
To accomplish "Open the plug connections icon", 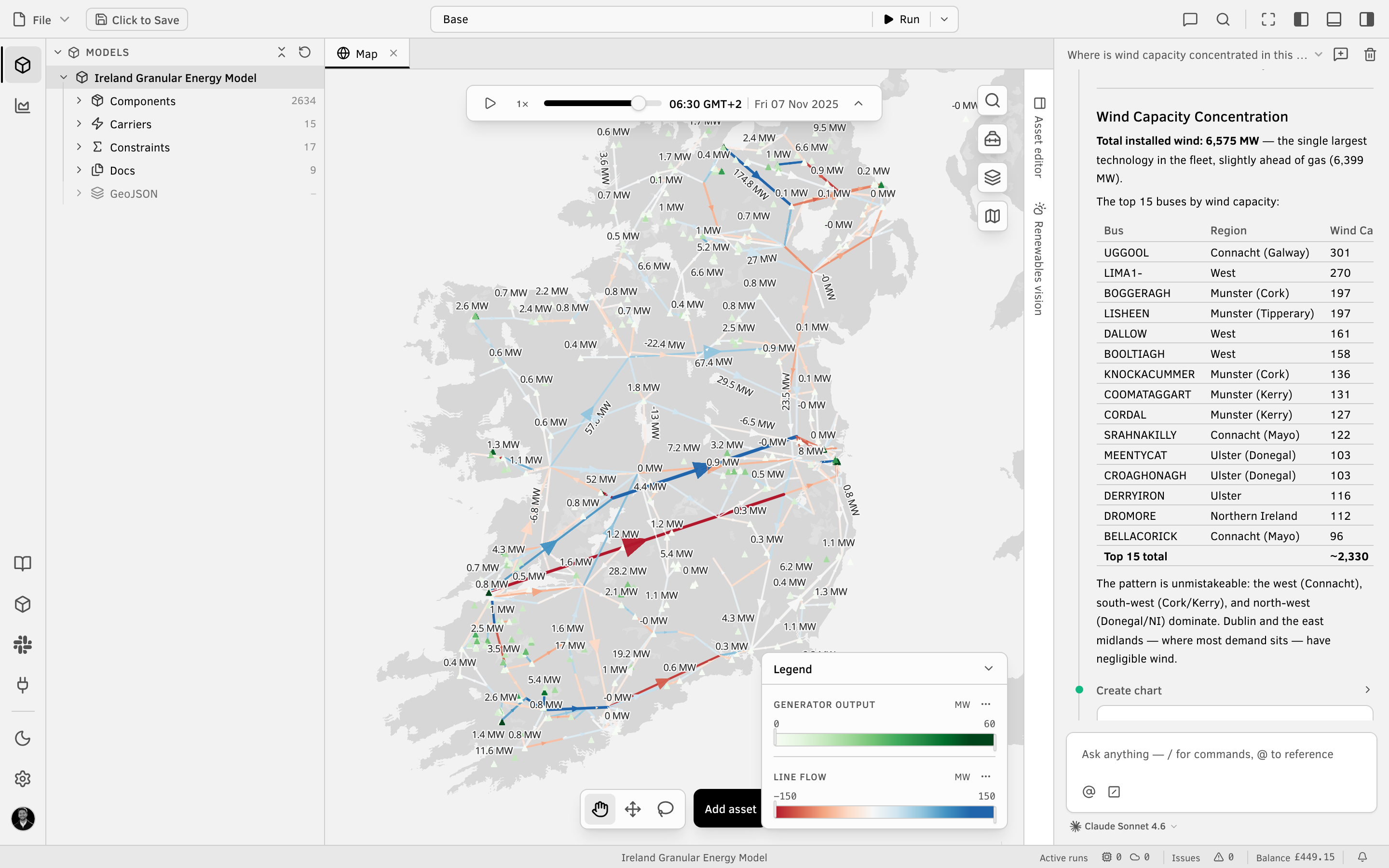I will 23,684.
